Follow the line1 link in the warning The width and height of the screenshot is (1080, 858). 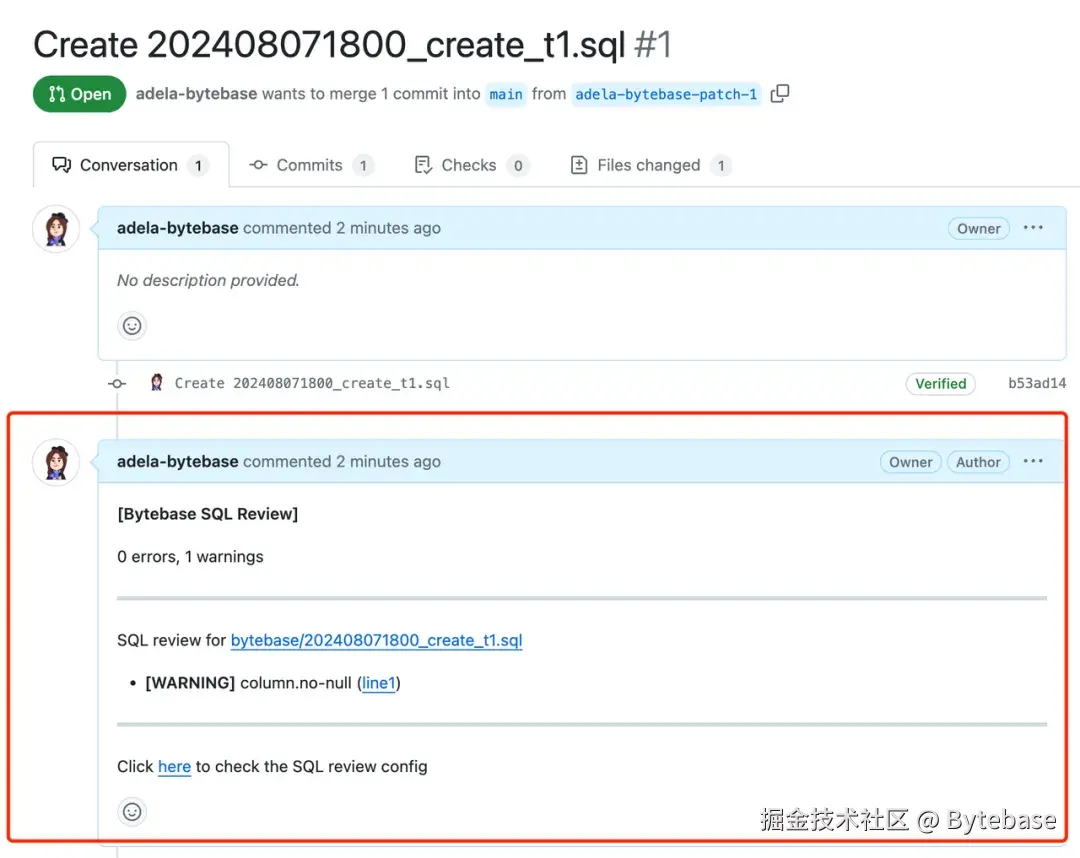pos(379,683)
